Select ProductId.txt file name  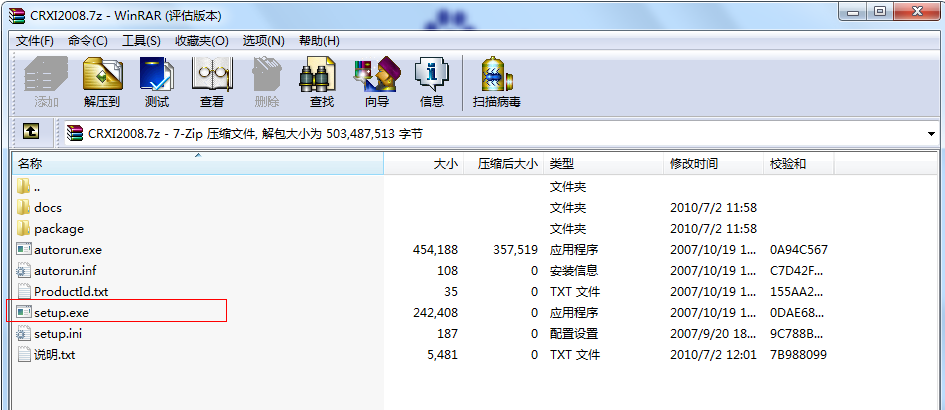click(x=71, y=292)
